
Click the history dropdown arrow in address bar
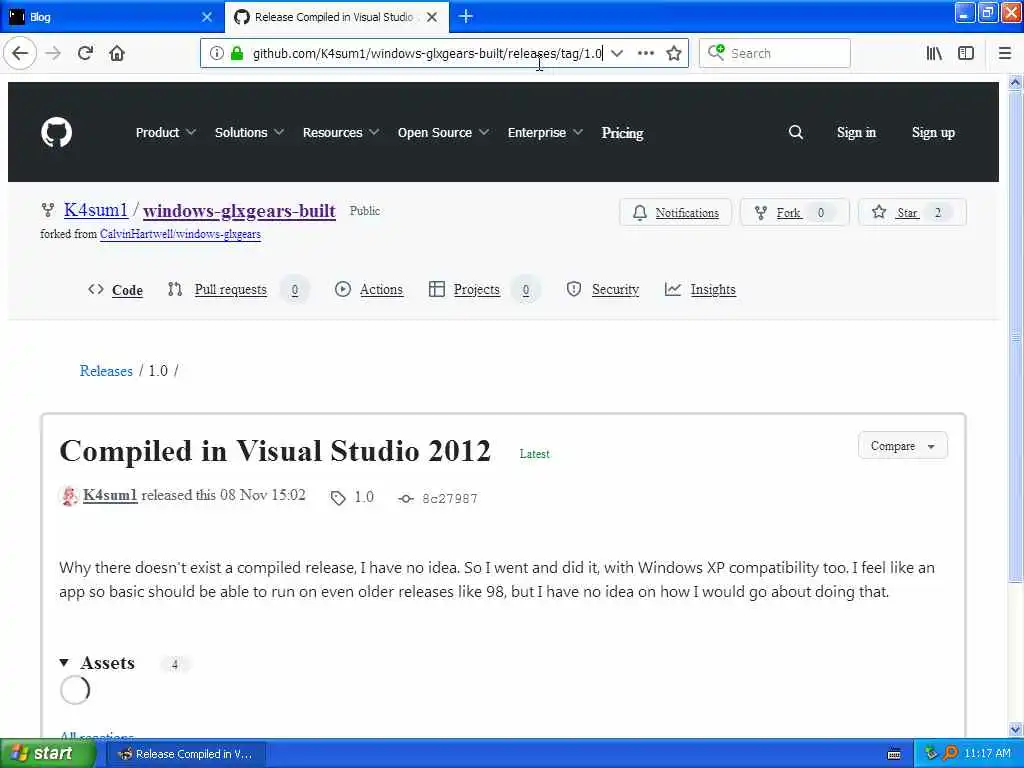click(x=617, y=53)
